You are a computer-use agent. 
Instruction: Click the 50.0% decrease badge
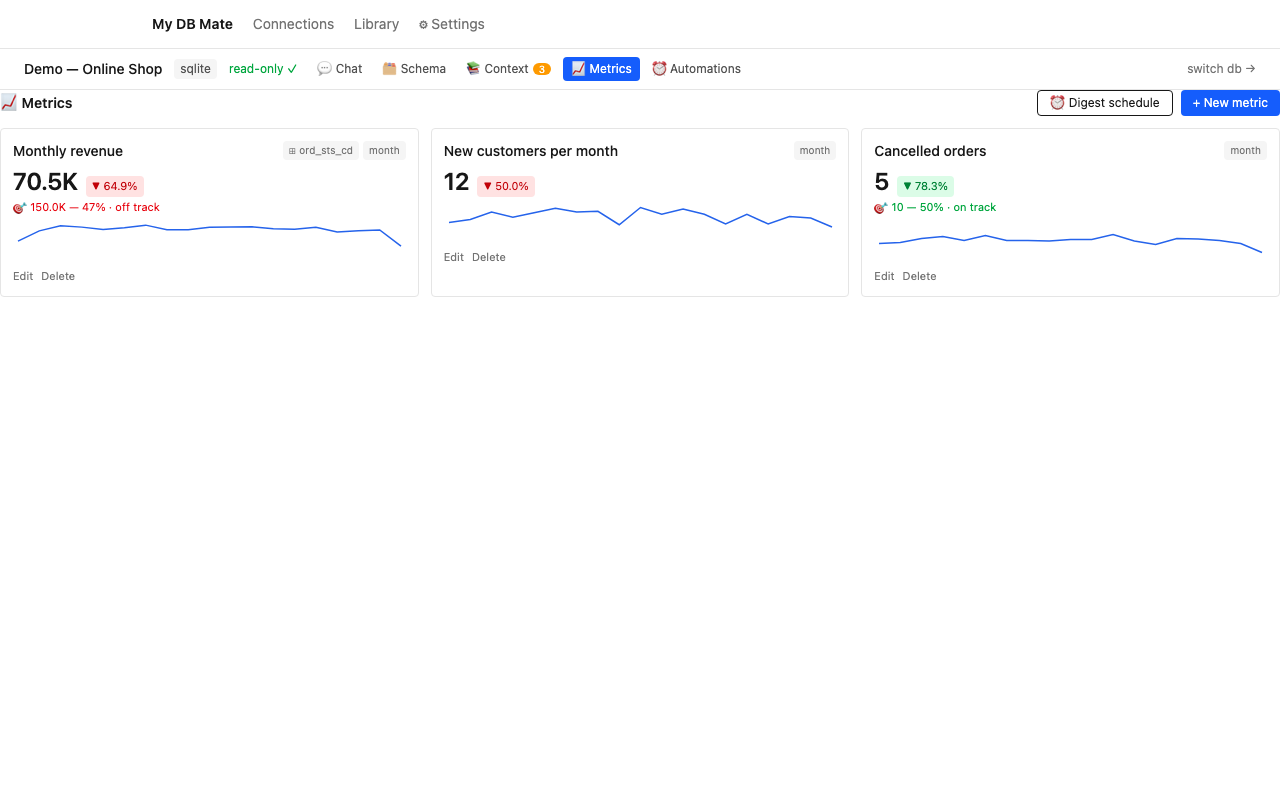point(506,186)
